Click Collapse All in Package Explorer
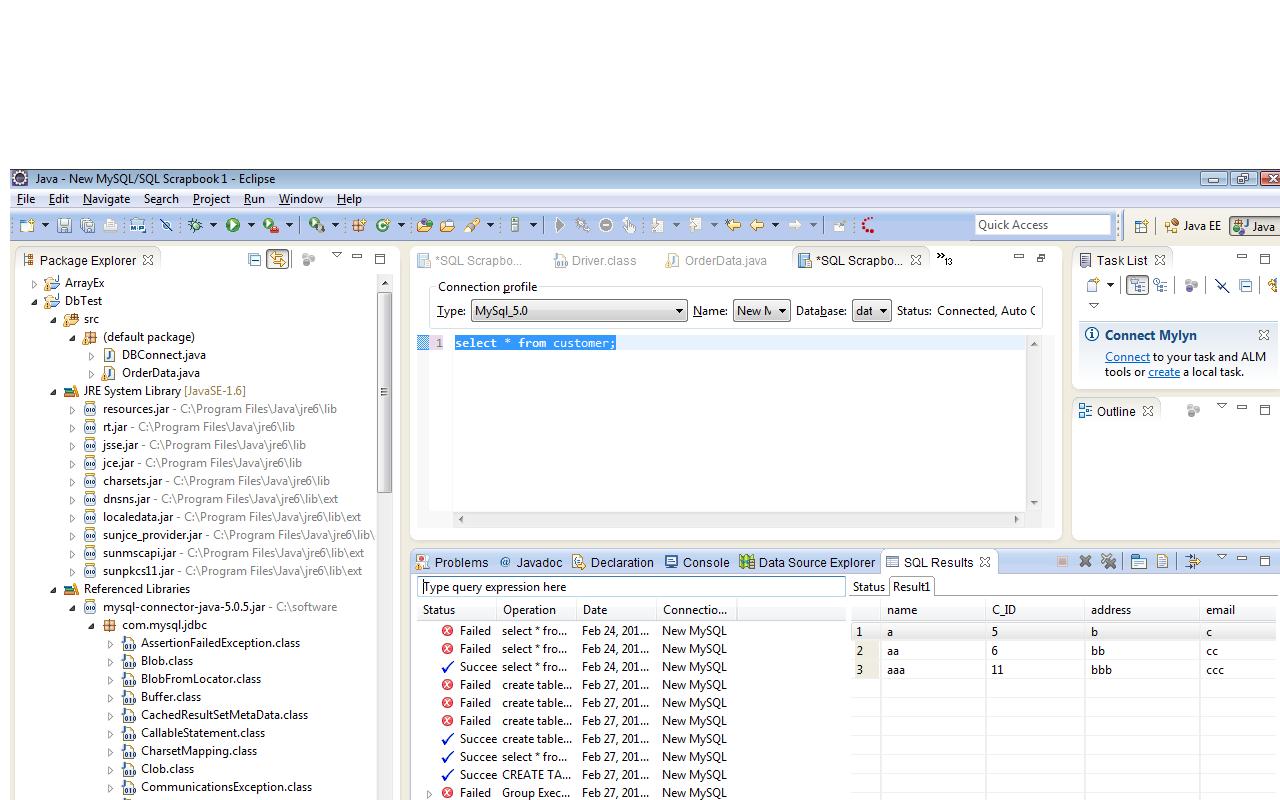Screen dimensions: 1280x800 254,260
